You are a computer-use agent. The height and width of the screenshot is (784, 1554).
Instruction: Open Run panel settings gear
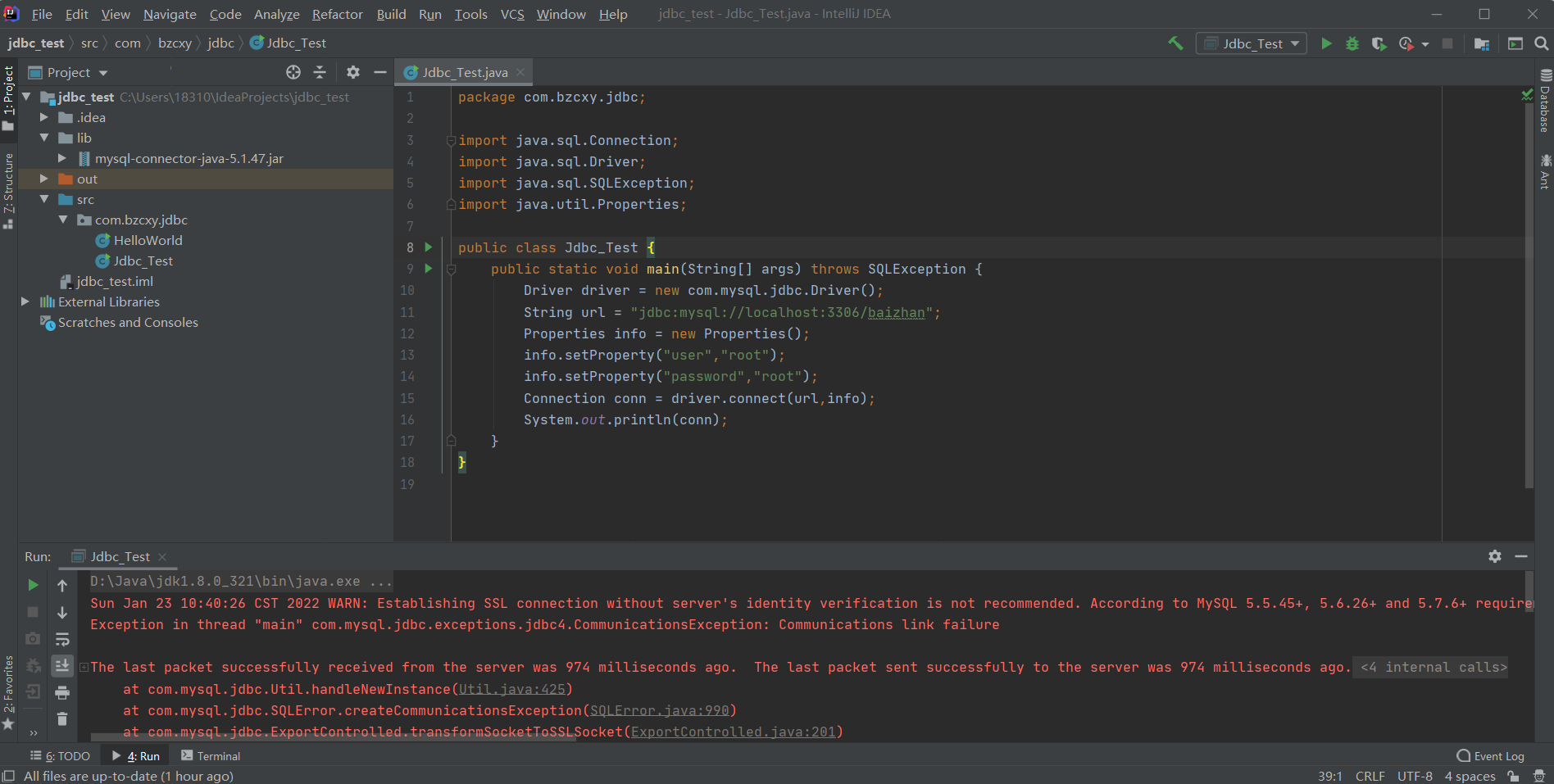click(1495, 556)
